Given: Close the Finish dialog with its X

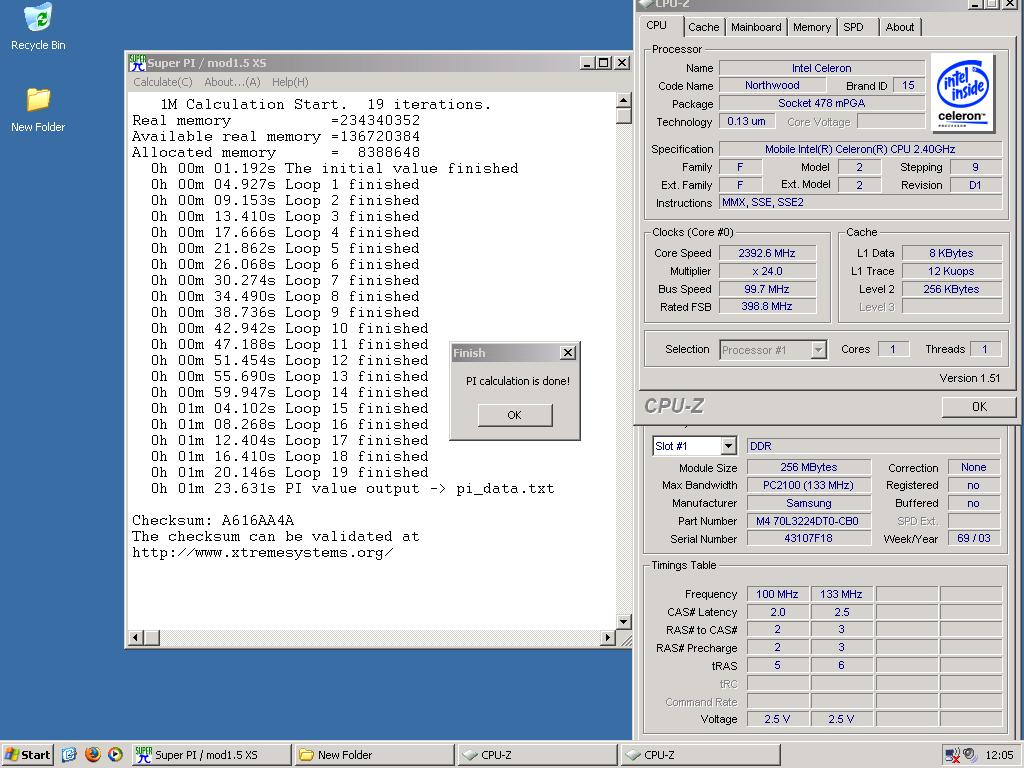Looking at the screenshot, I should [x=568, y=353].
